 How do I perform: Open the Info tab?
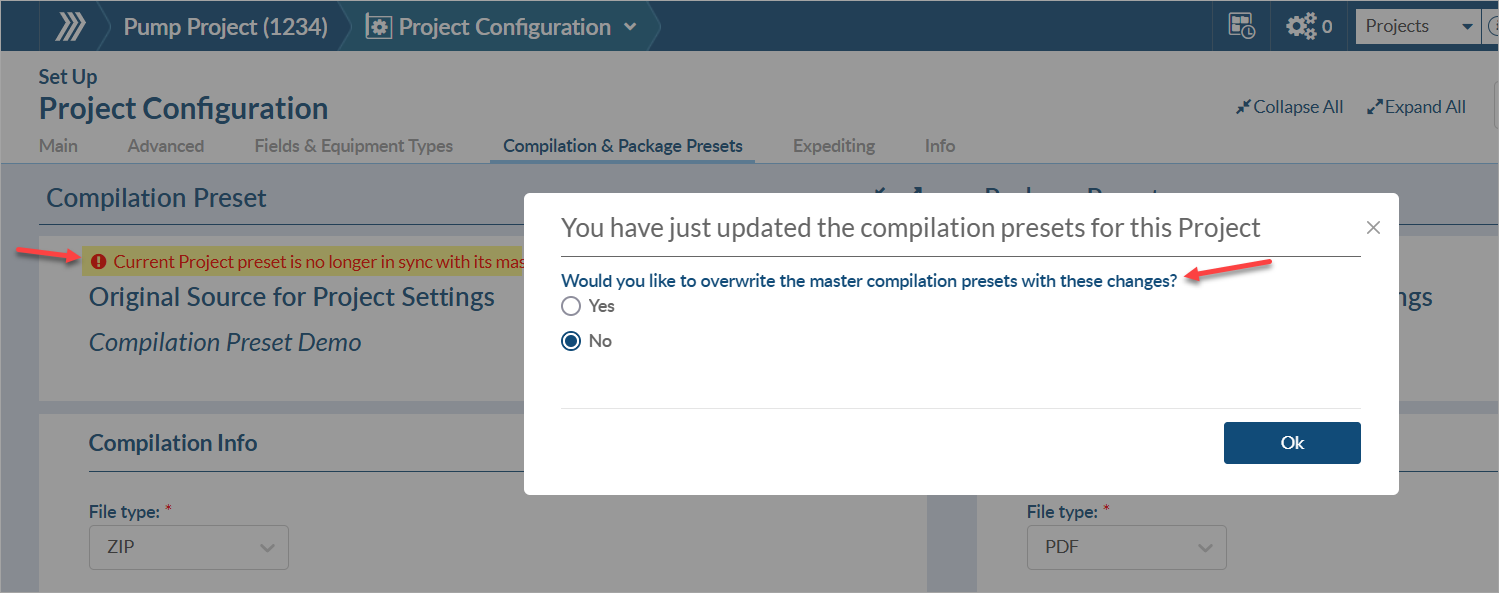click(939, 146)
